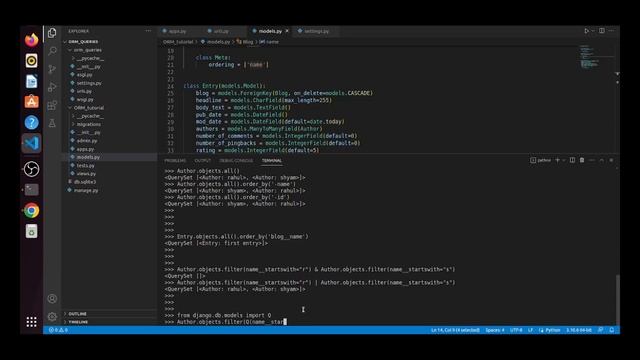The image size is (640, 360).
Task: Click errors and warnings count in status bar
Action: coord(58,330)
